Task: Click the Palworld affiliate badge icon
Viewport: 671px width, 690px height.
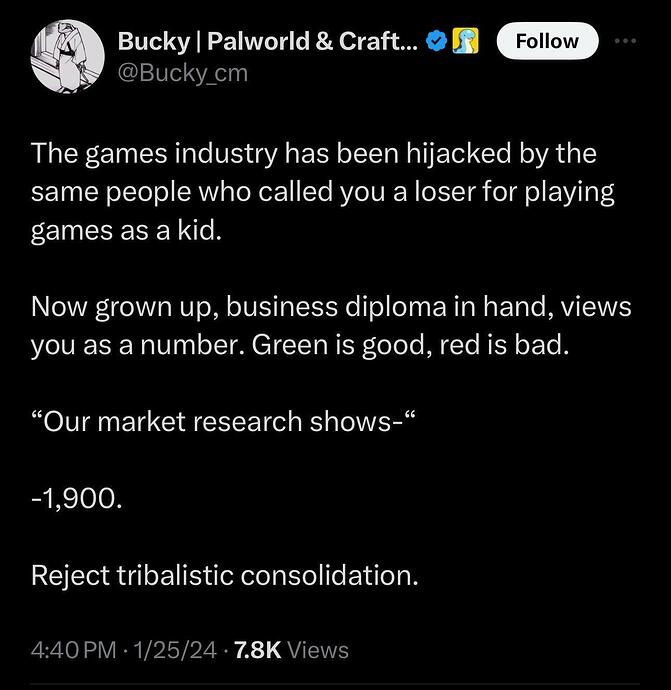Action: click(x=466, y=41)
